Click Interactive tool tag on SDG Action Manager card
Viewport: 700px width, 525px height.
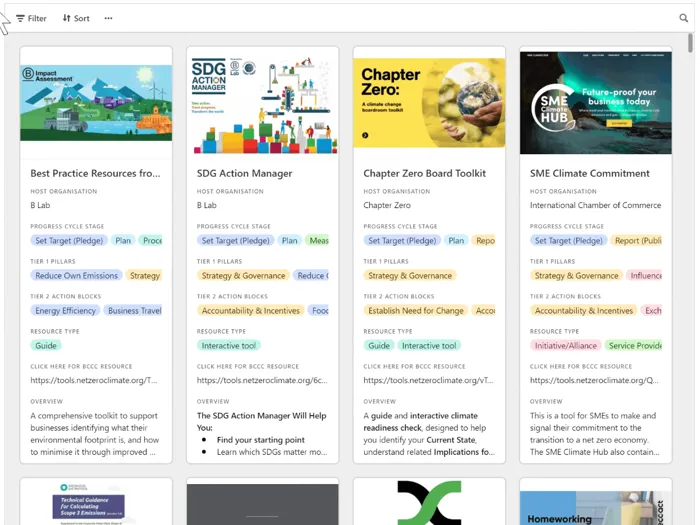229,346
